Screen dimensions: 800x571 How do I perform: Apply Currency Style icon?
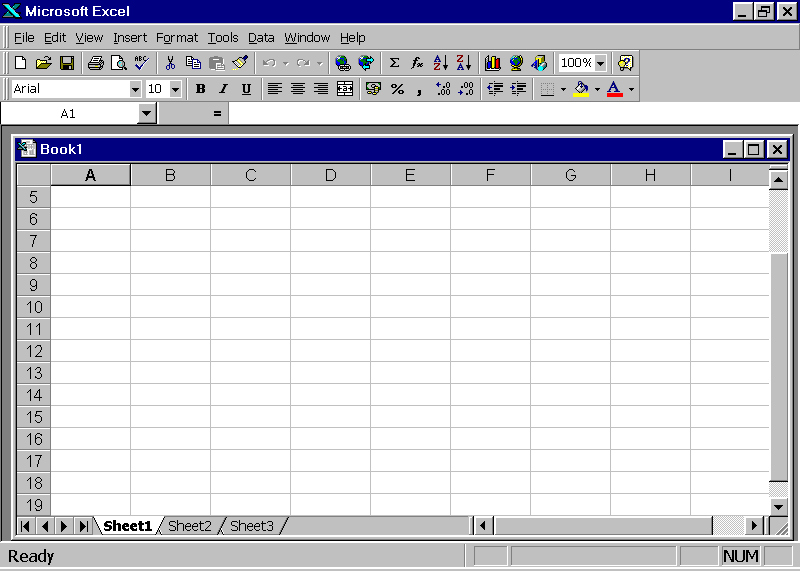tap(373, 89)
